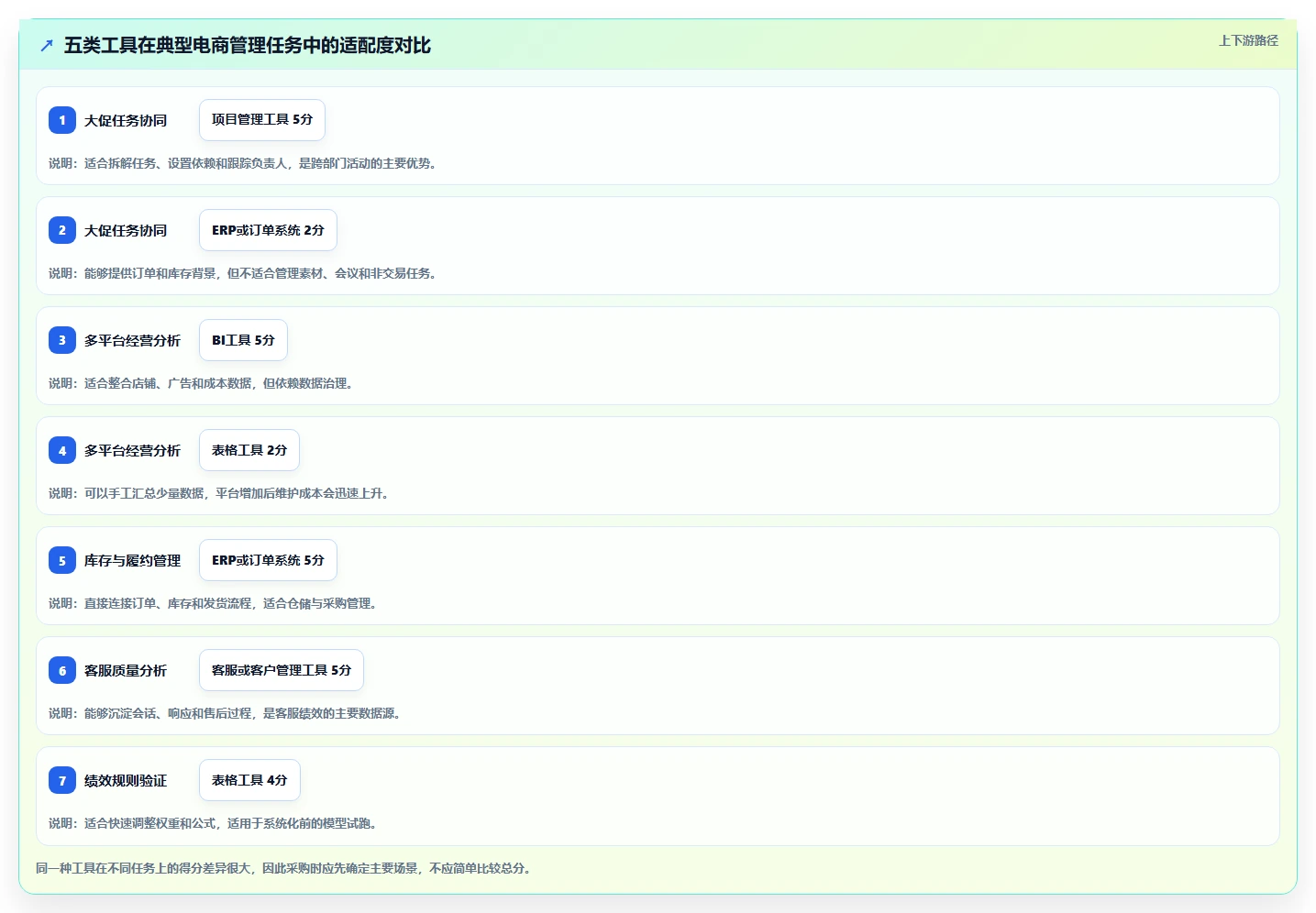1316x913 pixels.
Task: Click 大促任务协同 title in row 2
Action: (x=126, y=230)
